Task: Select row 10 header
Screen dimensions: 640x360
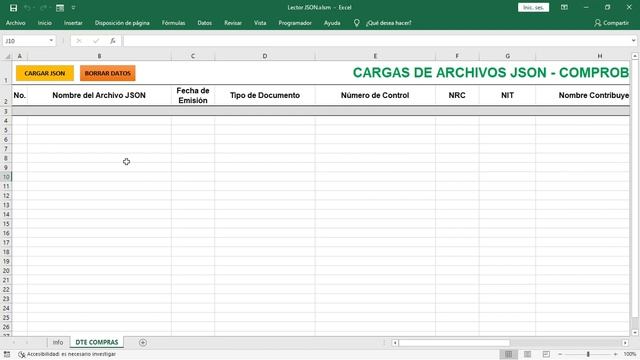Action: click(x=6, y=177)
